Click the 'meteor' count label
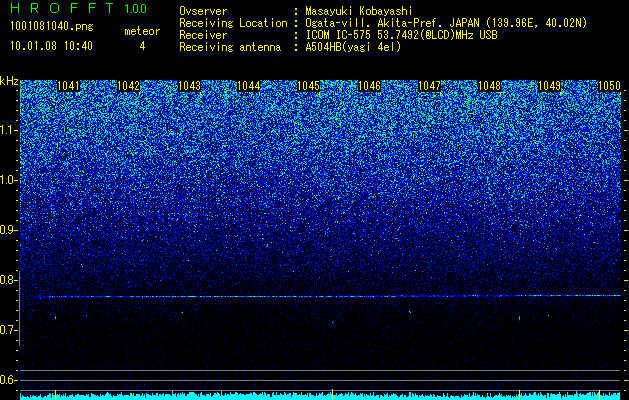629x400 pixels. tap(142, 31)
